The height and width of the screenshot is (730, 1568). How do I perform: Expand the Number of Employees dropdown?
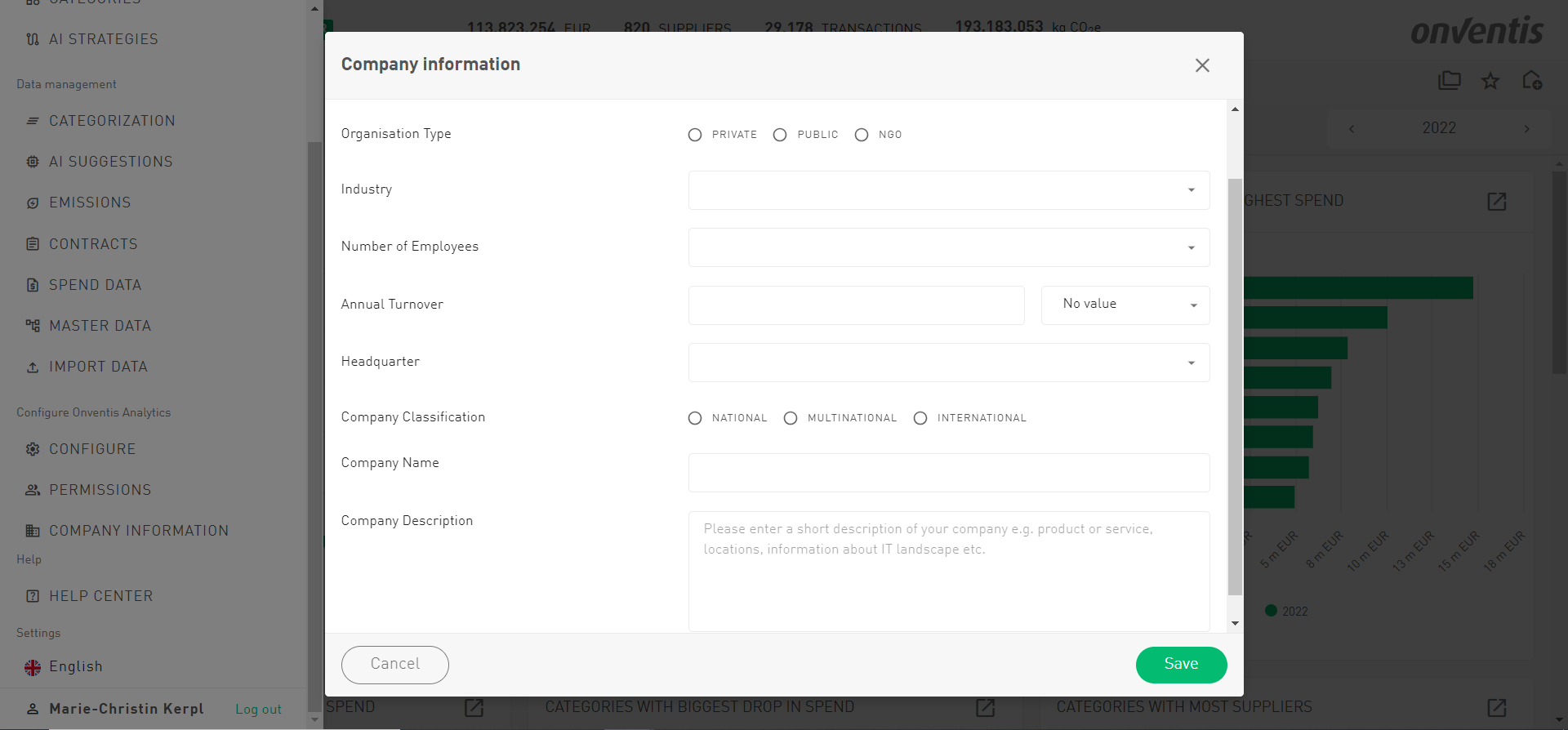948,247
